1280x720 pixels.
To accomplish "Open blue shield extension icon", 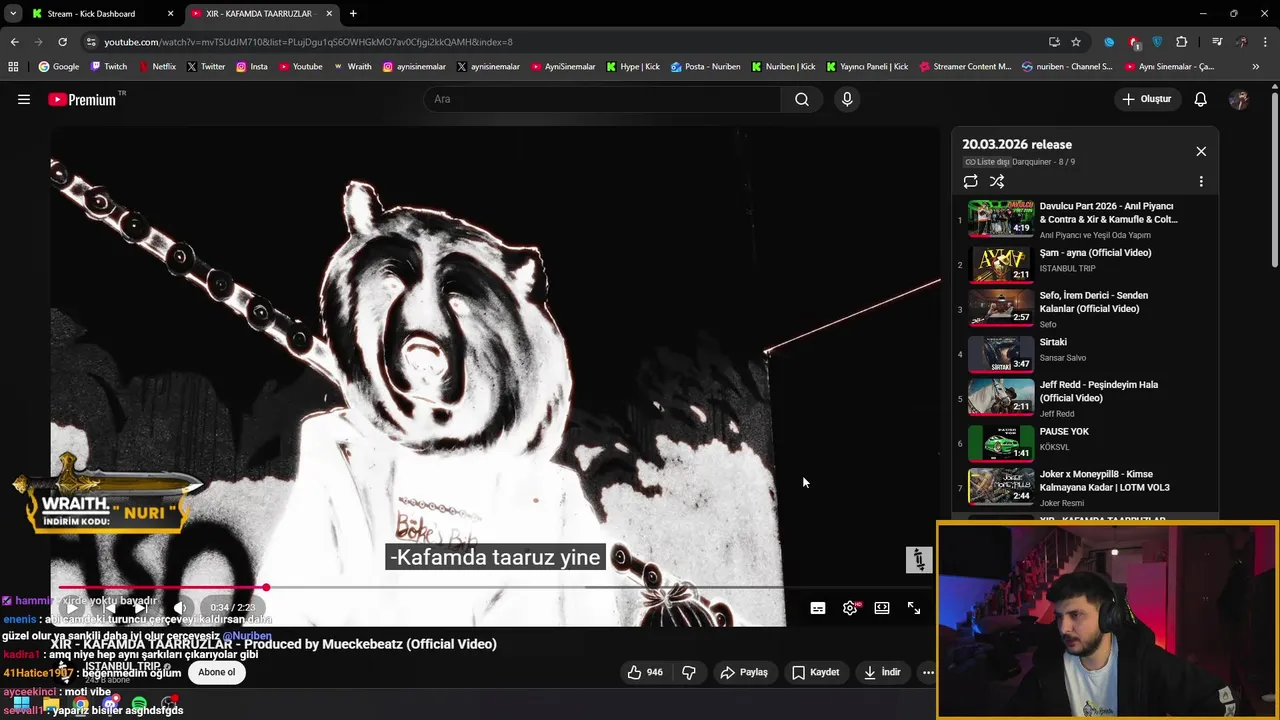I will point(1158,42).
